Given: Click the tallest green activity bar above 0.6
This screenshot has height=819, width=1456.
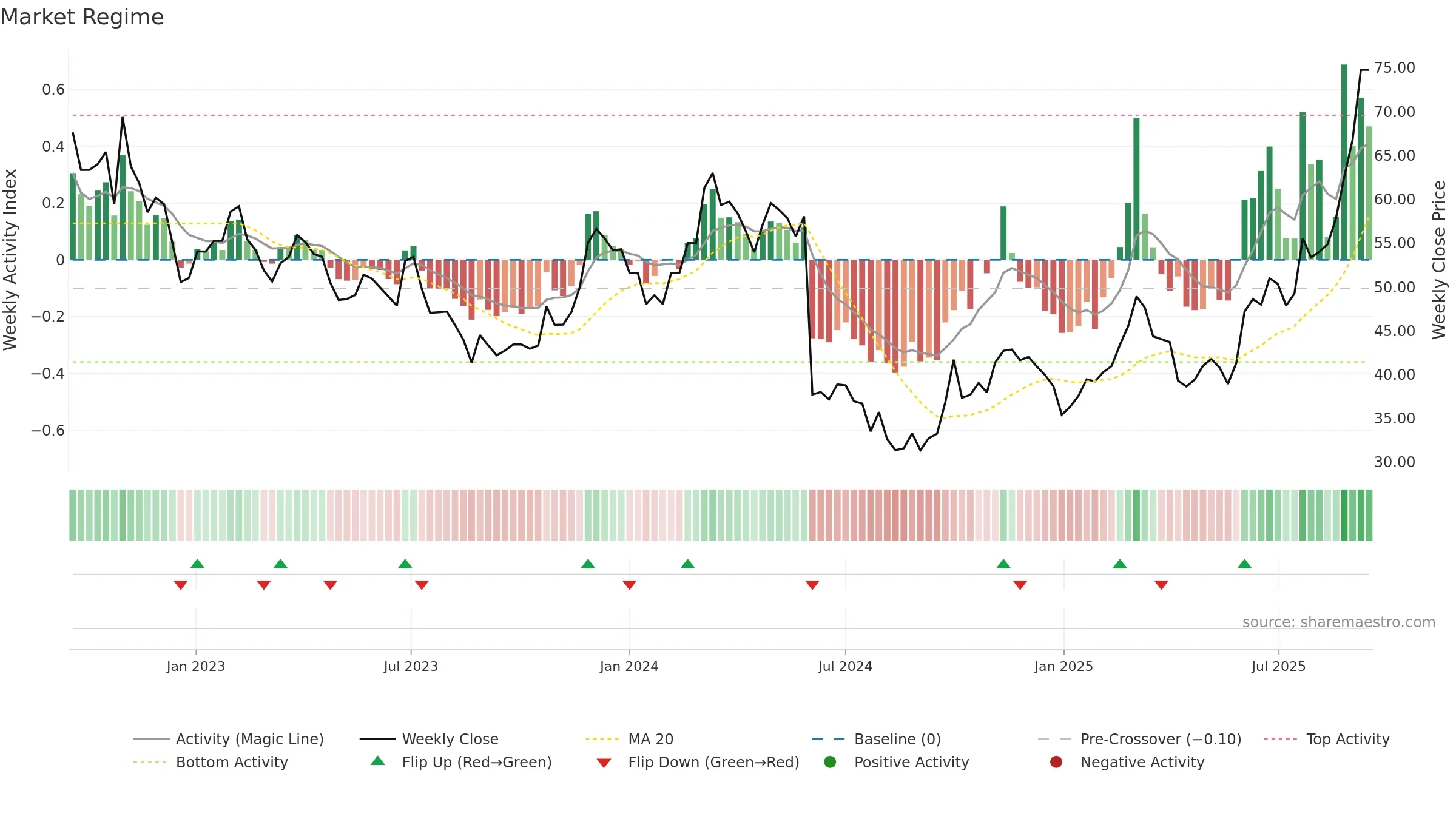Looking at the screenshot, I should pyautogui.click(x=1344, y=162).
